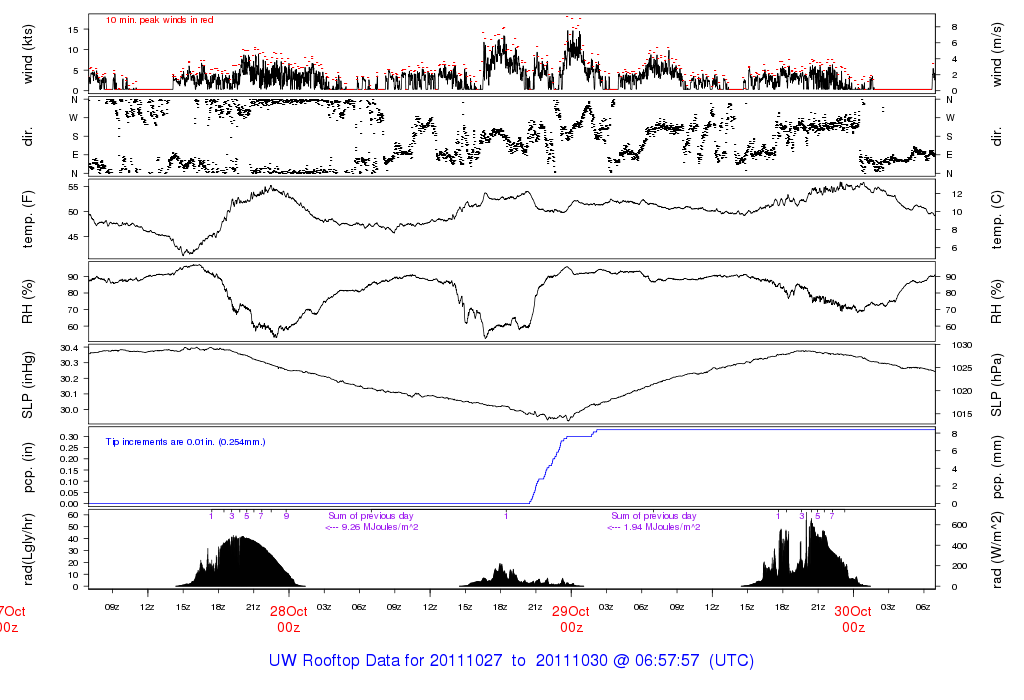Select the '0.00' tick on the precipitation axis
The image size is (1024, 700).
tap(69, 504)
